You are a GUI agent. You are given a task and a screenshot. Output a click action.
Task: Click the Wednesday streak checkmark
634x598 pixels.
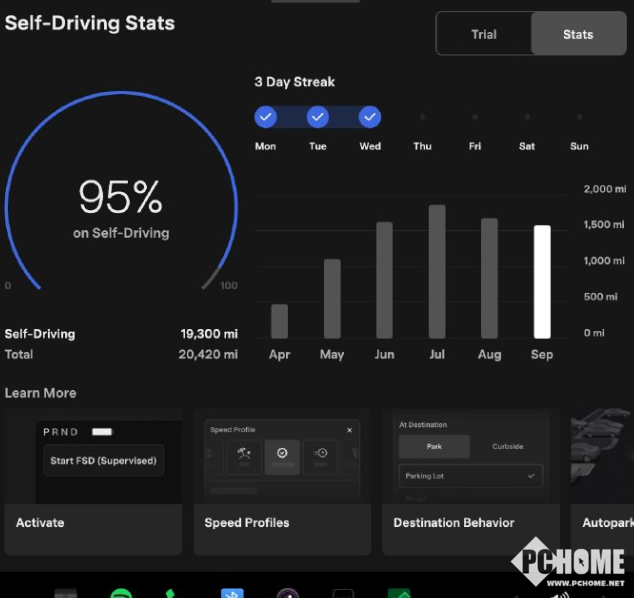(370, 117)
